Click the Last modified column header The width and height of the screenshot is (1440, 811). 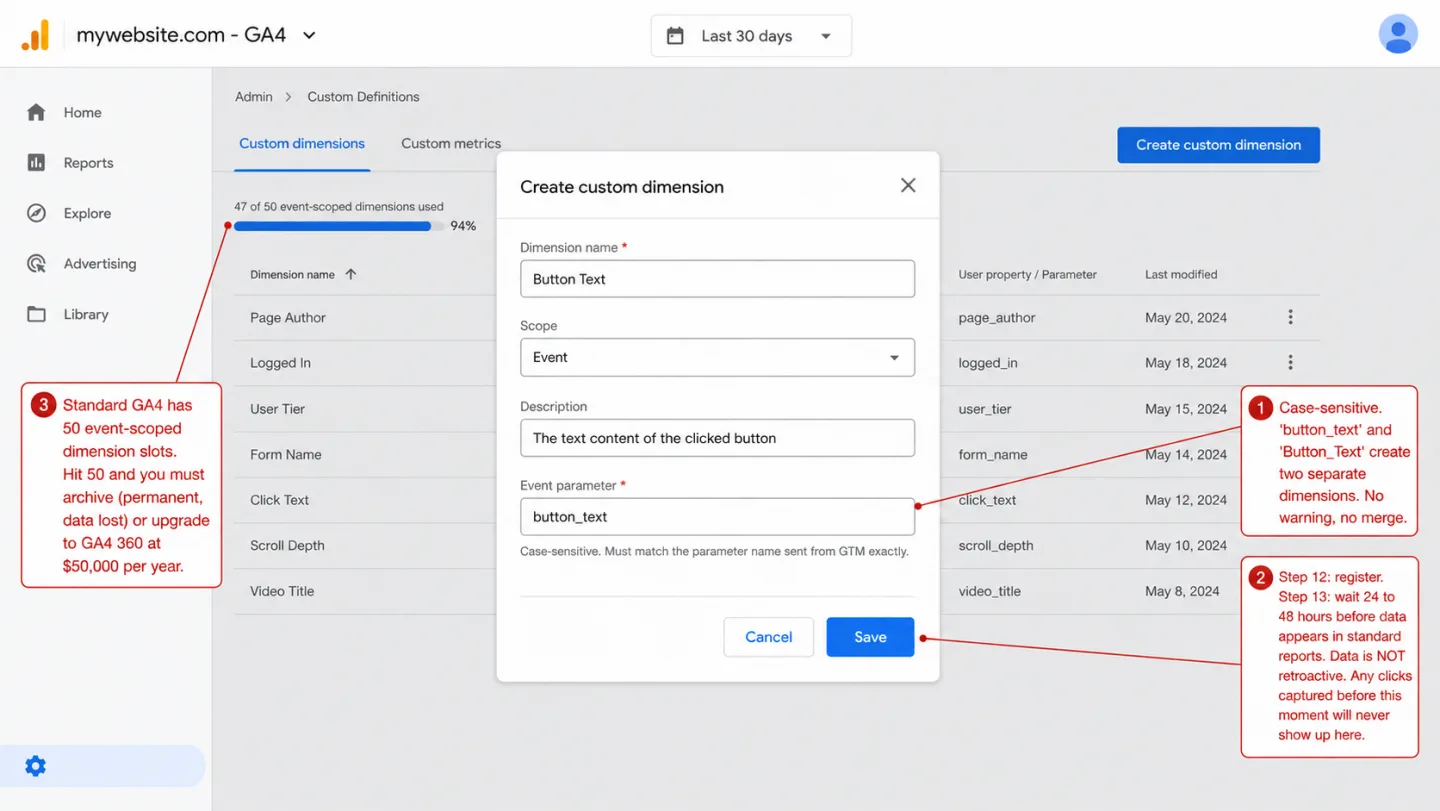(1181, 274)
